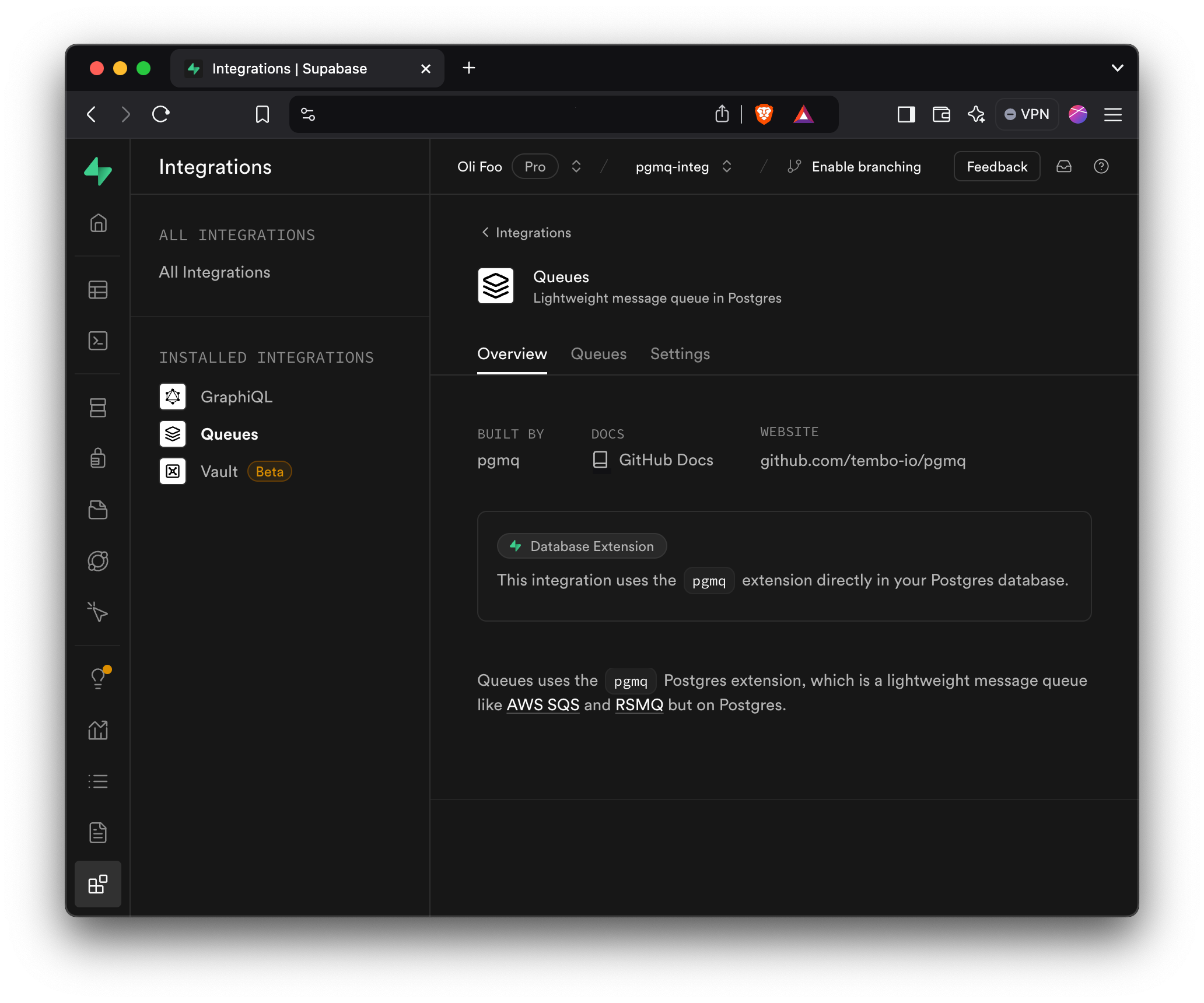
Task: Open the tab list dropdown arrow
Action: (1117, 68)
